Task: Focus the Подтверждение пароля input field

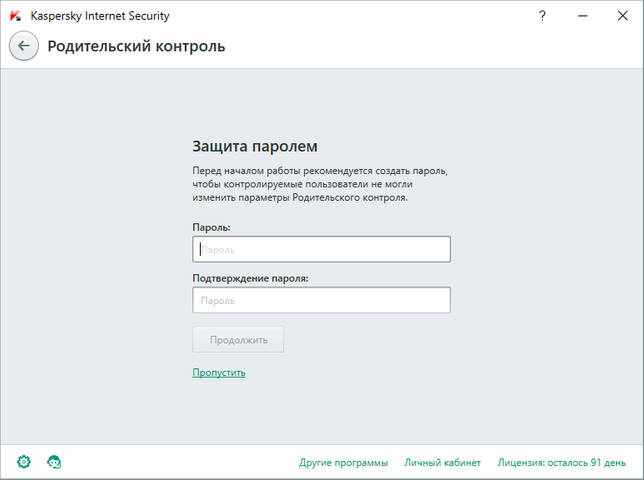Action: 321,300
